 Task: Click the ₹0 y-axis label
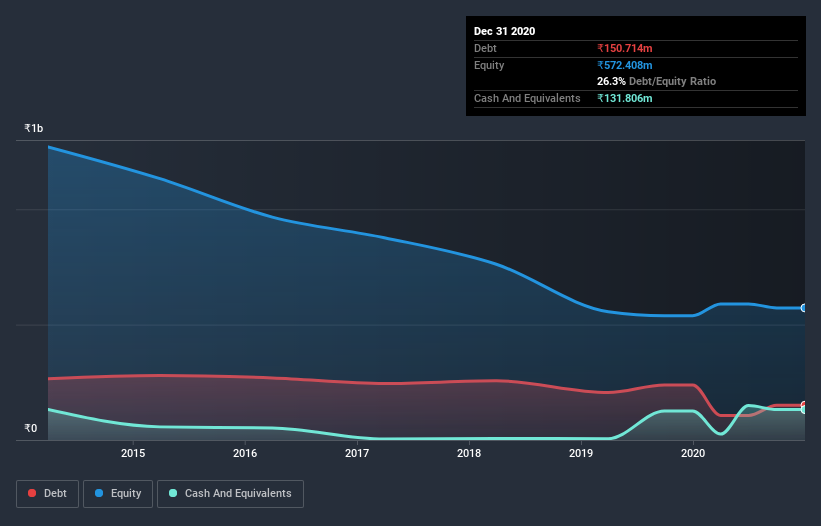point(31,428)
